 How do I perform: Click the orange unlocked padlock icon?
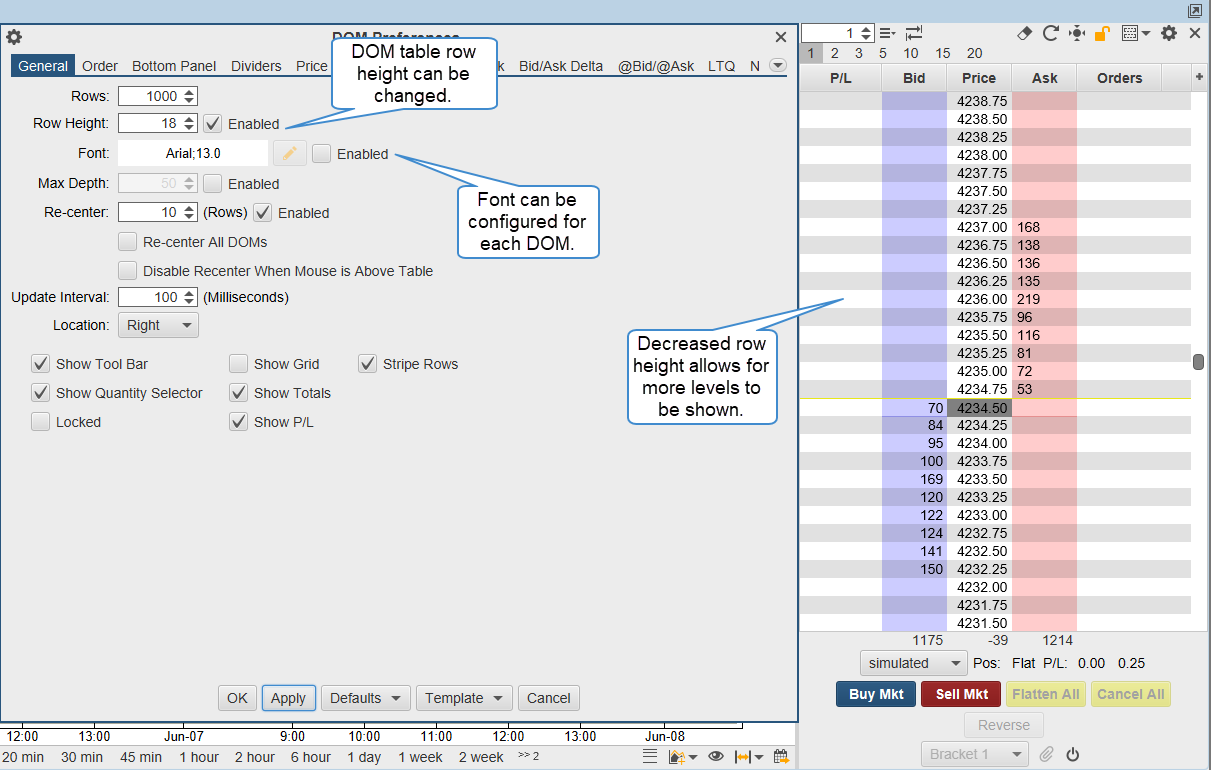point(1102,33)
